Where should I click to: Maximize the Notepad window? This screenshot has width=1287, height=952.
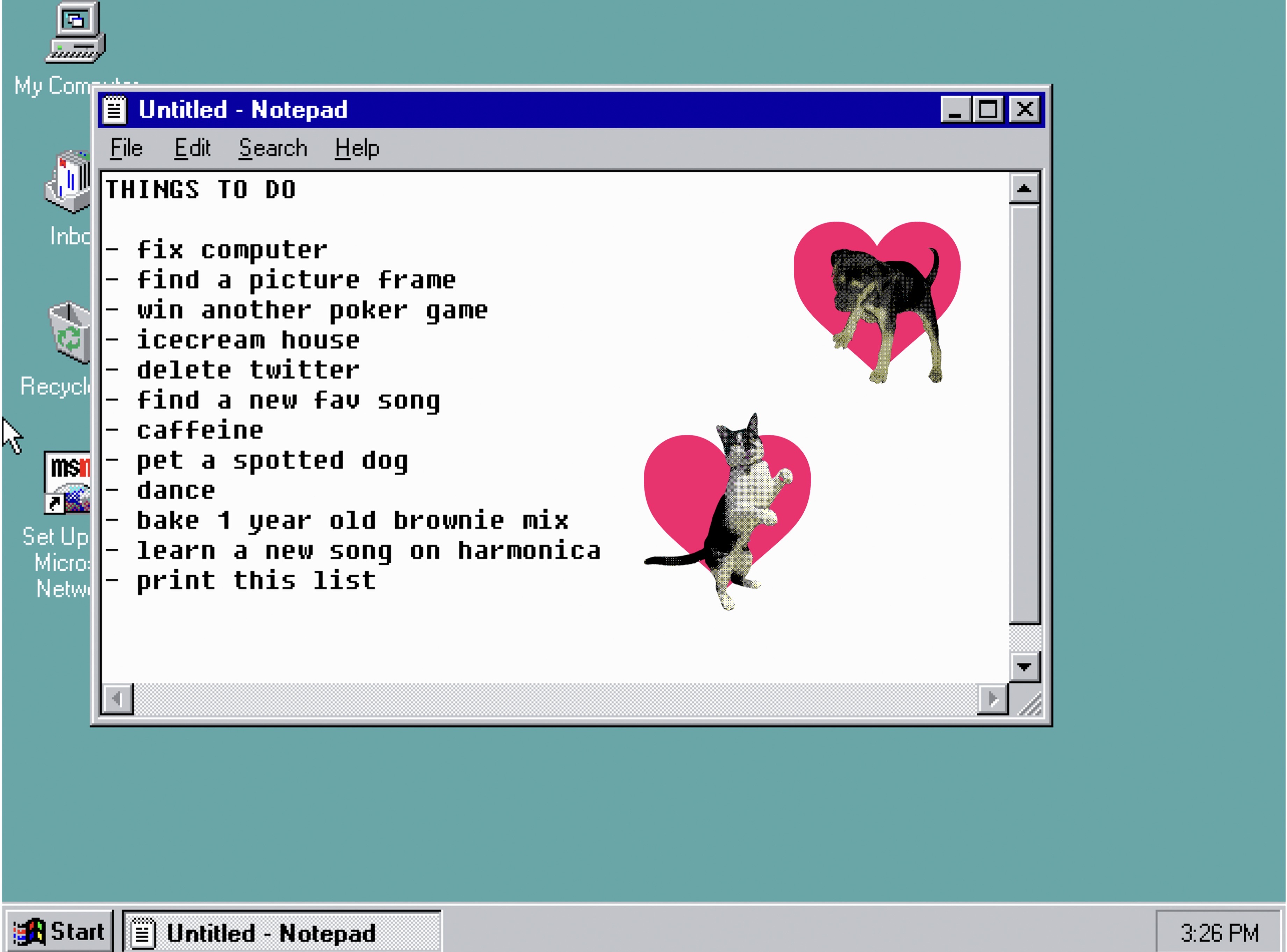click(x=988, y=109)
